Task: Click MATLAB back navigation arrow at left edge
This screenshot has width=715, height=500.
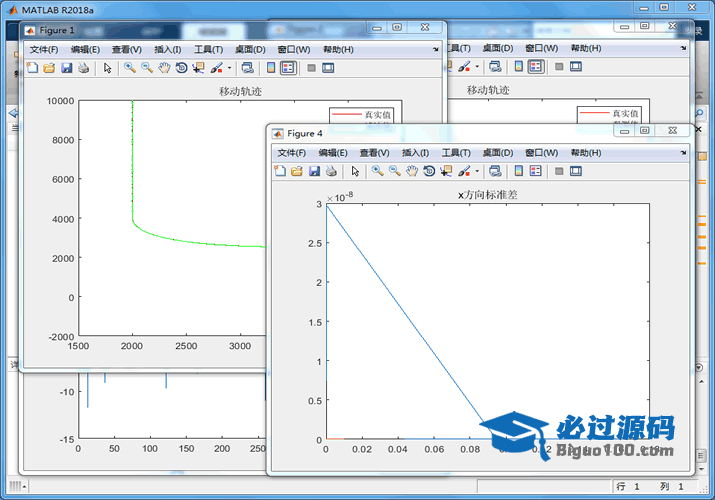Action: point(13,113)
